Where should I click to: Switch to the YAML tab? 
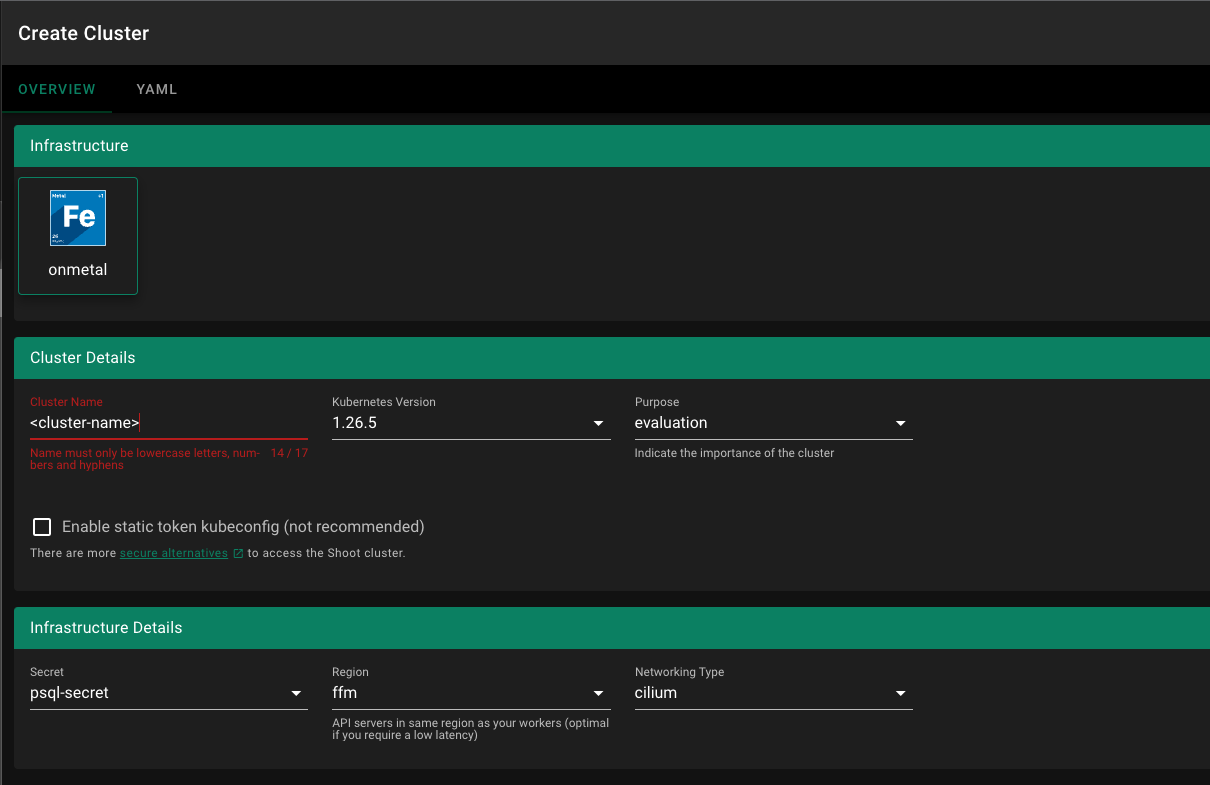(157, 89)
